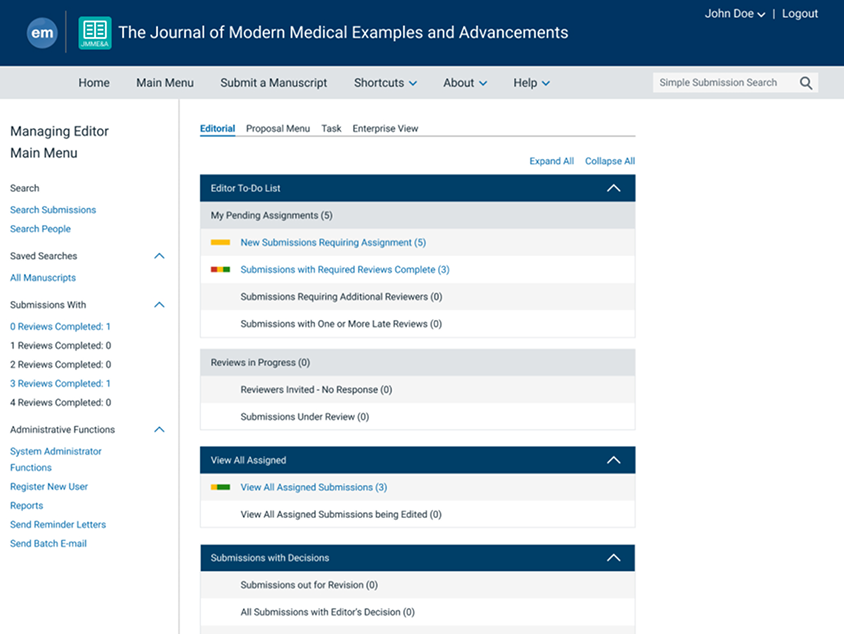Viewport: 844px width, 634px height.
Task: Click 1 Reviews Completed: 0 text
Action: tap(60, 346)
